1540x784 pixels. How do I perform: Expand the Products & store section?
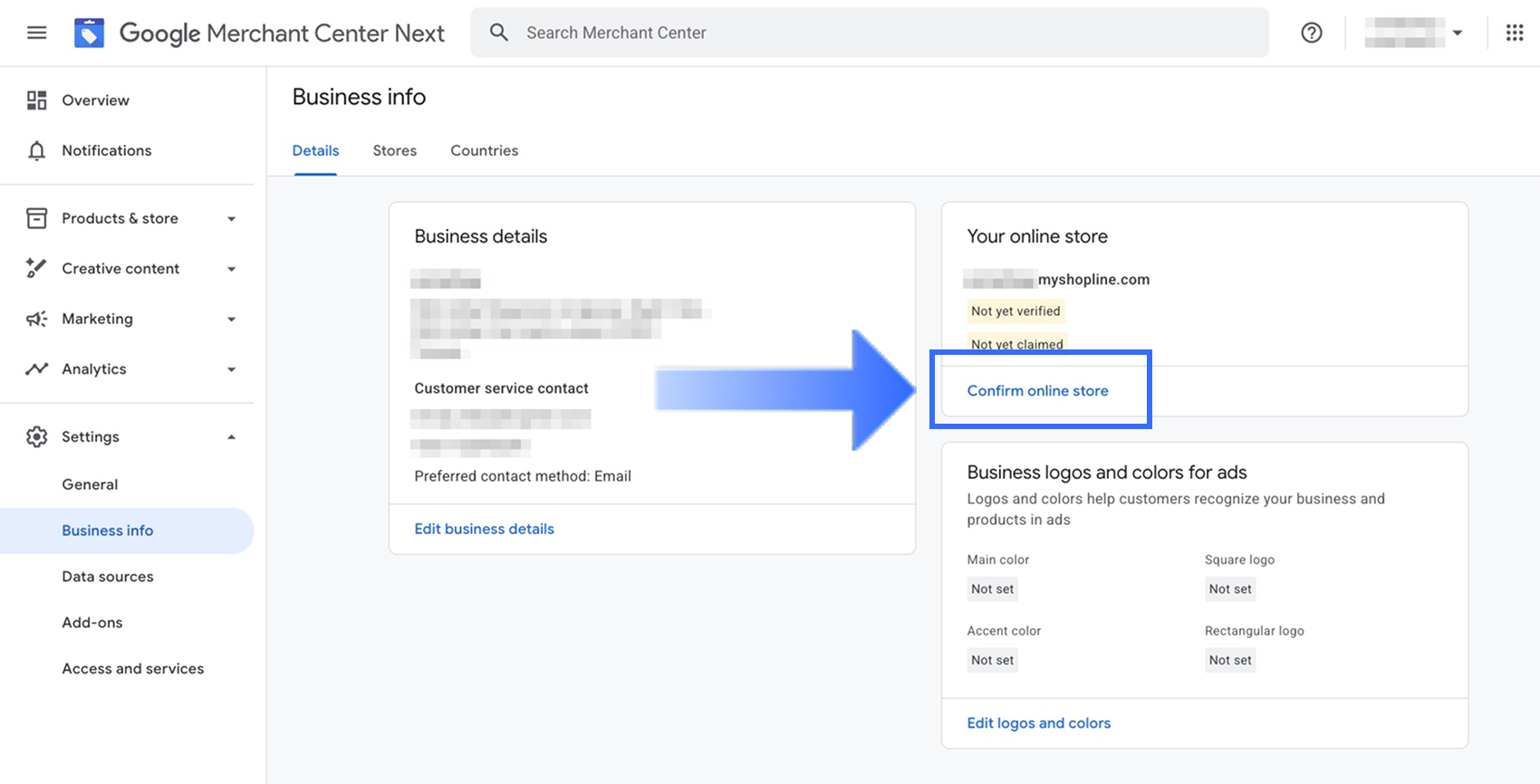tap(231, 218)
